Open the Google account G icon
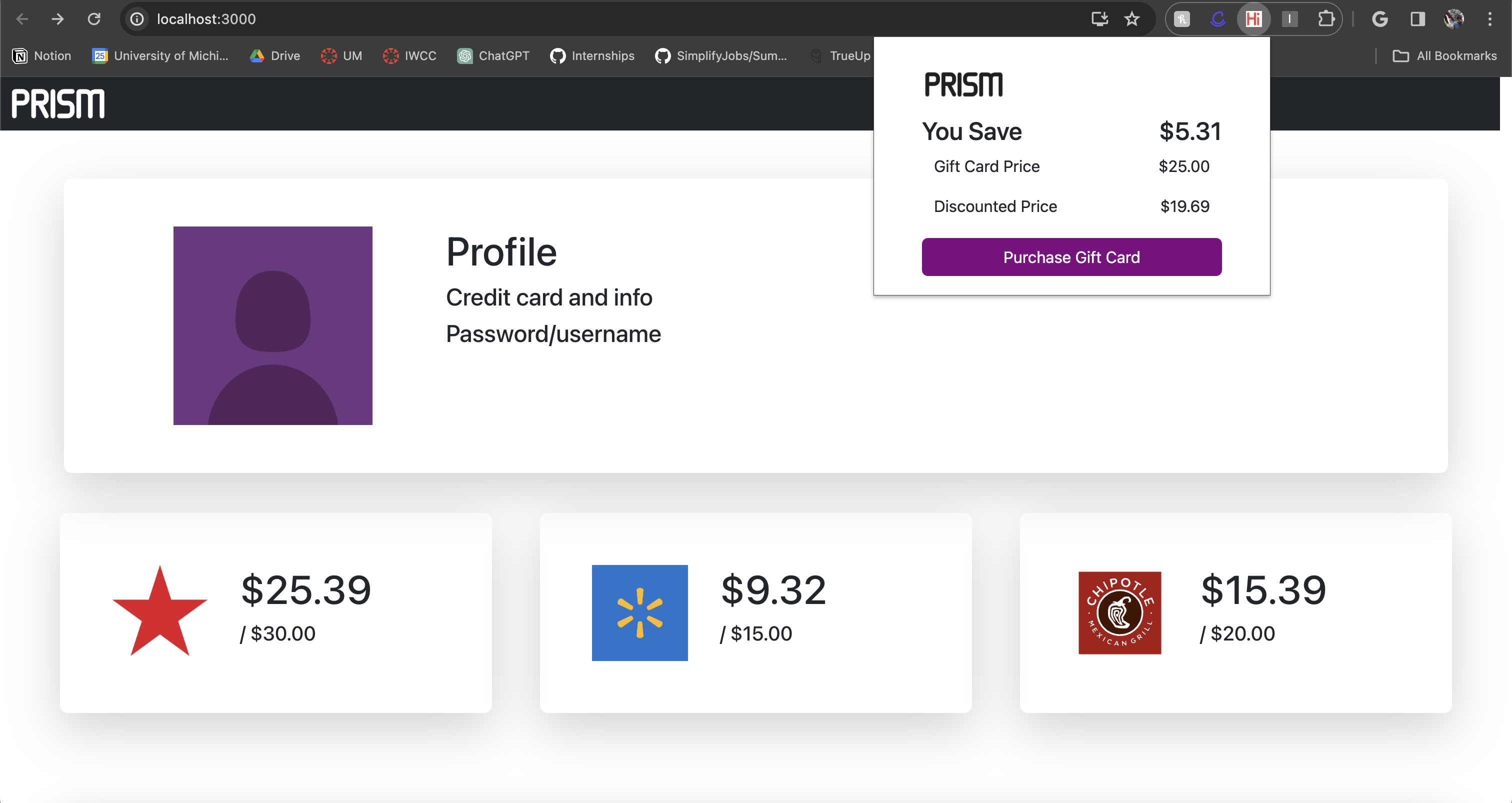The image size is (1512, 803). click(1380, 19)
